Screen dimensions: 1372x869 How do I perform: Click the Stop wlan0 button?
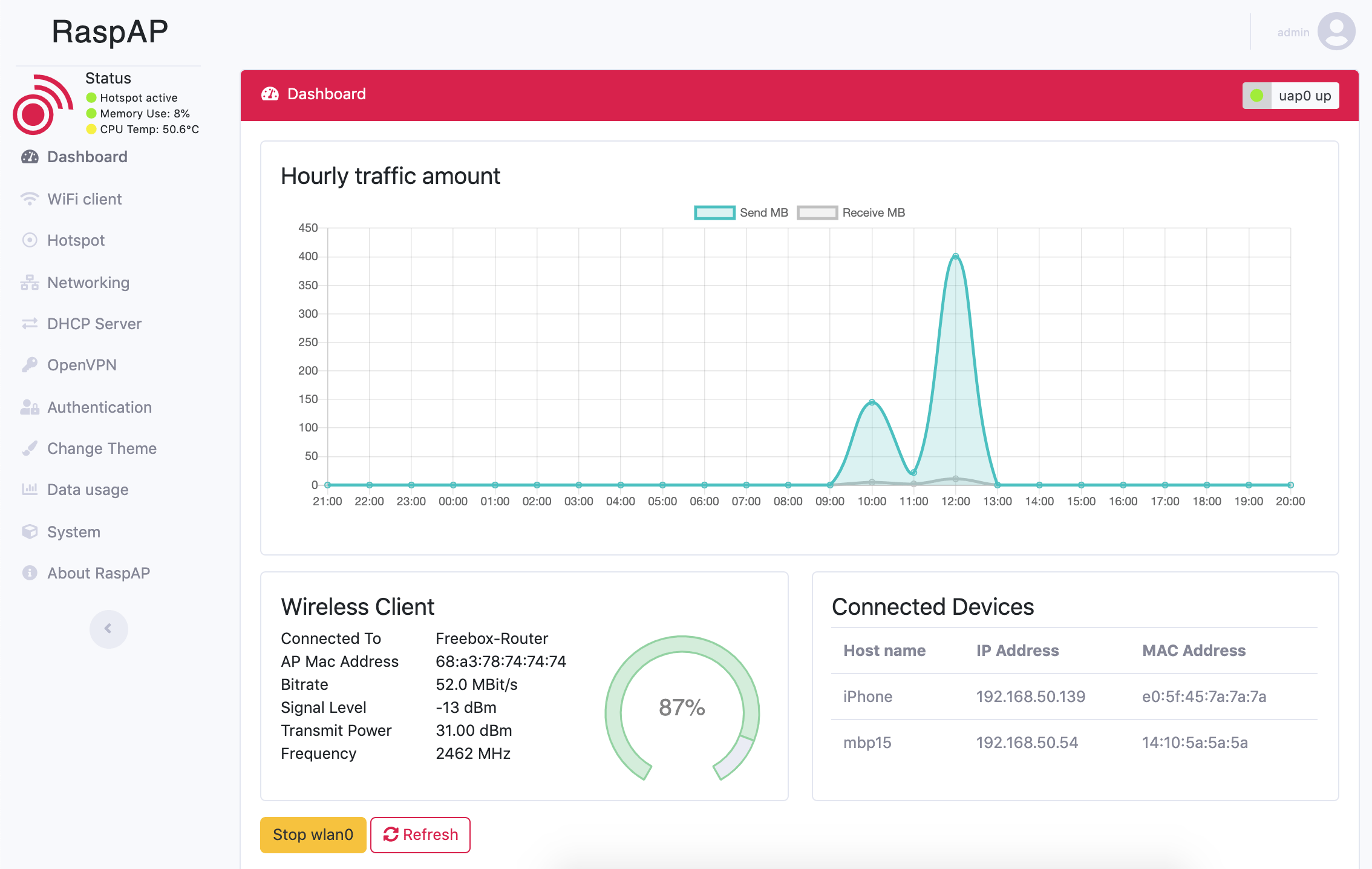click(313, 835)
